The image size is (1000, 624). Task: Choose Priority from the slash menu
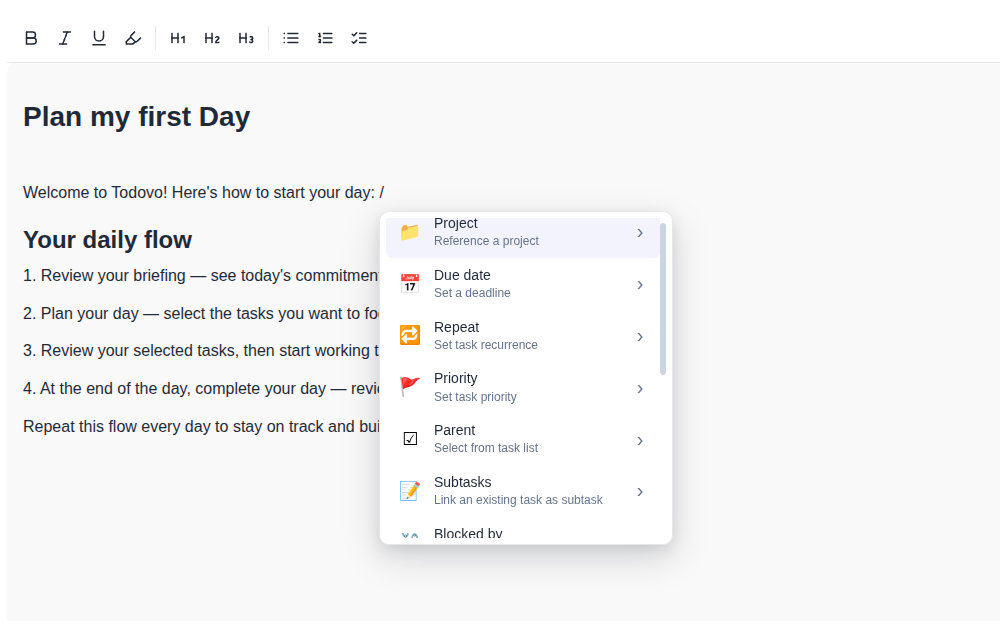[522, 387]
